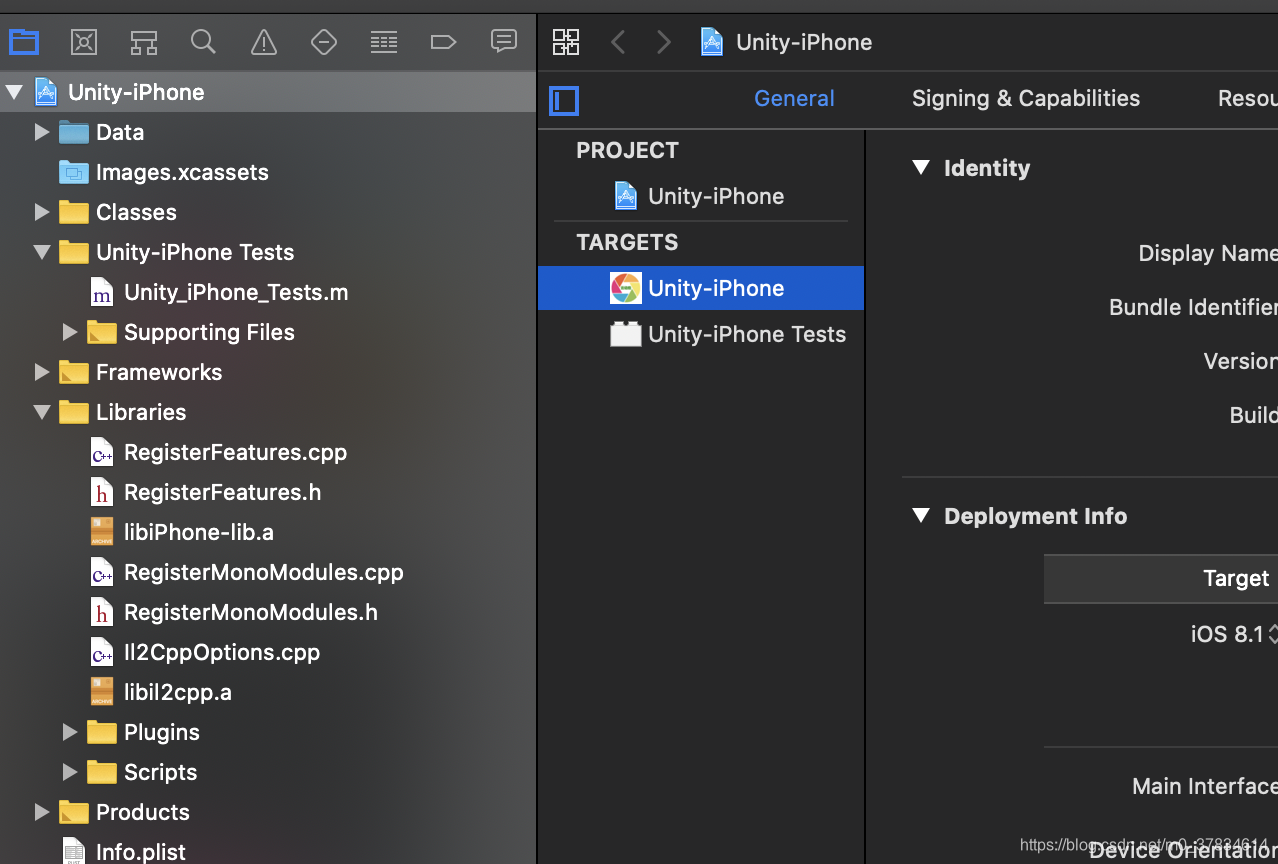The width and height of the screenshot is (1278, 864).
Task: Collapse the Unity-iPhone root project
Action: click(x=14, y=92)
